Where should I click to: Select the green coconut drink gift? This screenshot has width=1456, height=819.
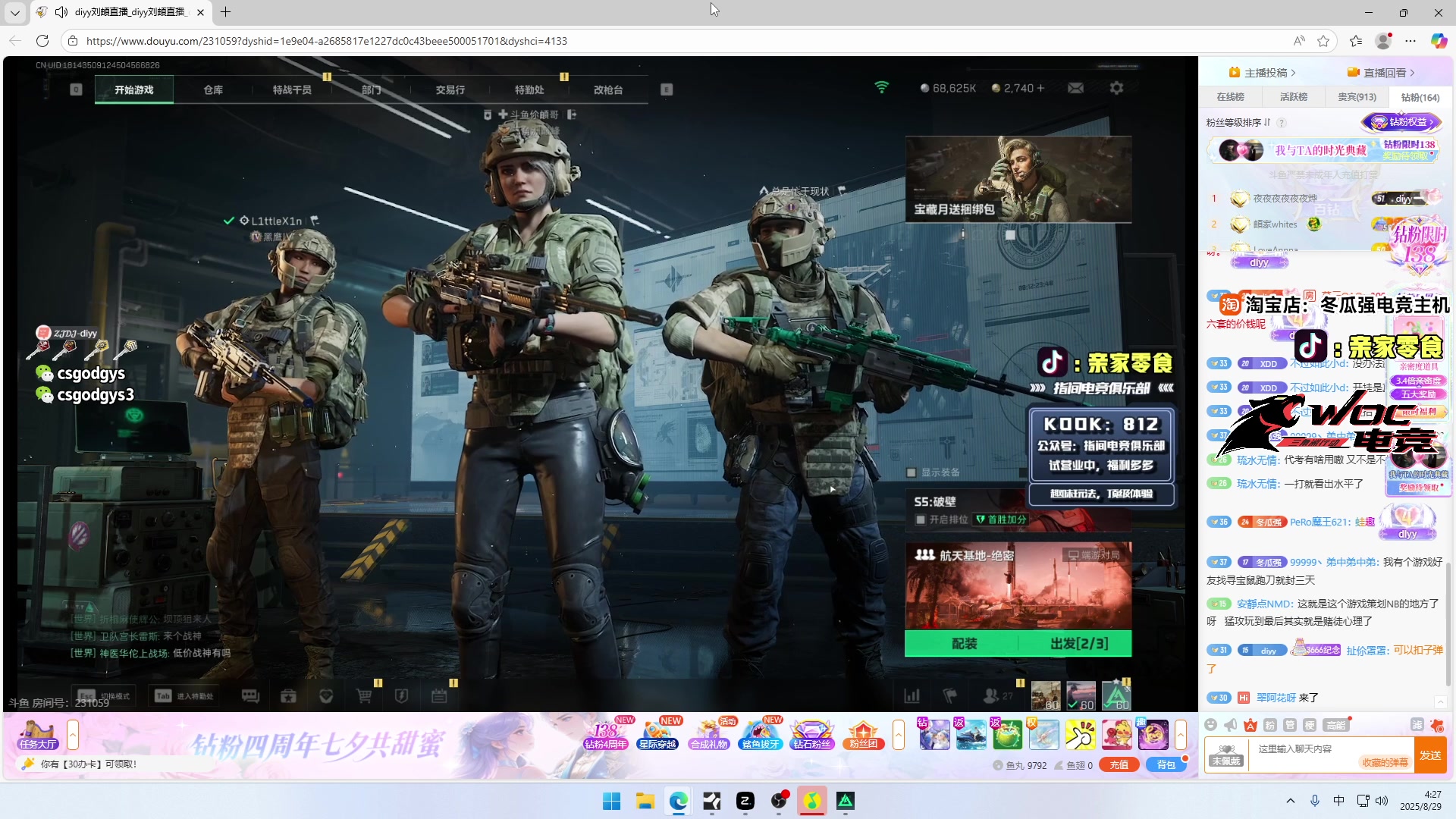pos(1007,734)
